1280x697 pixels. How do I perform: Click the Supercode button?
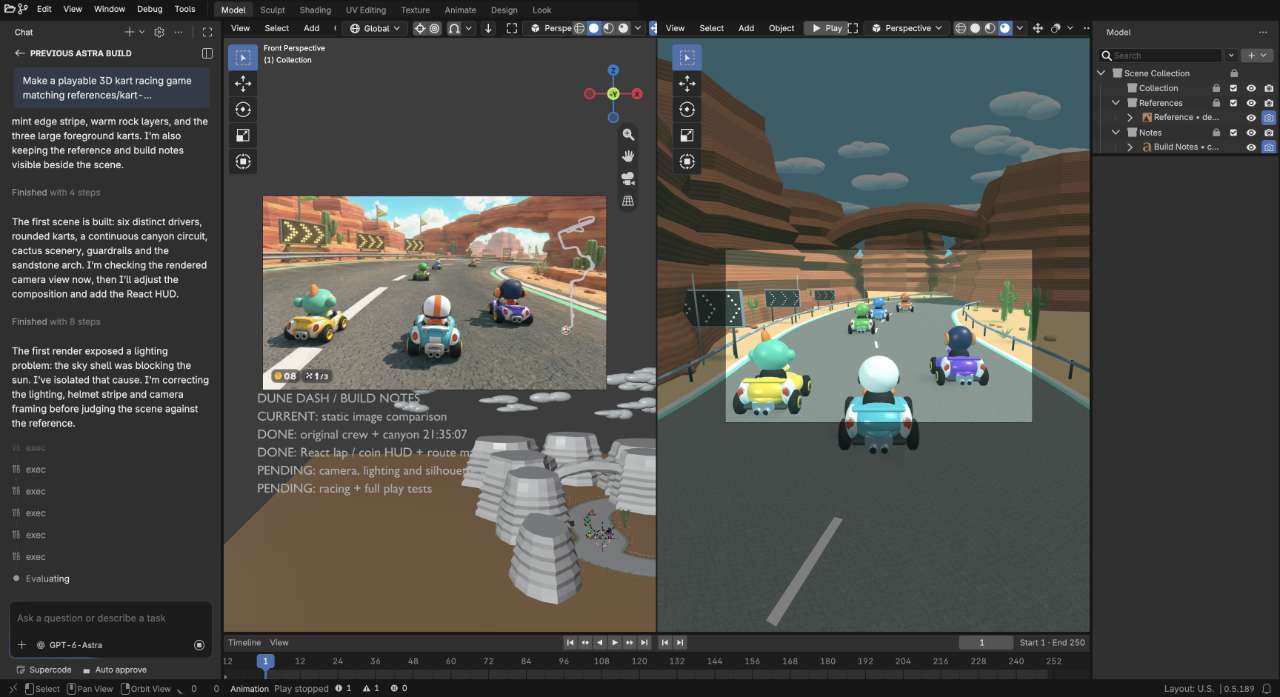click(x=43, y=670)
